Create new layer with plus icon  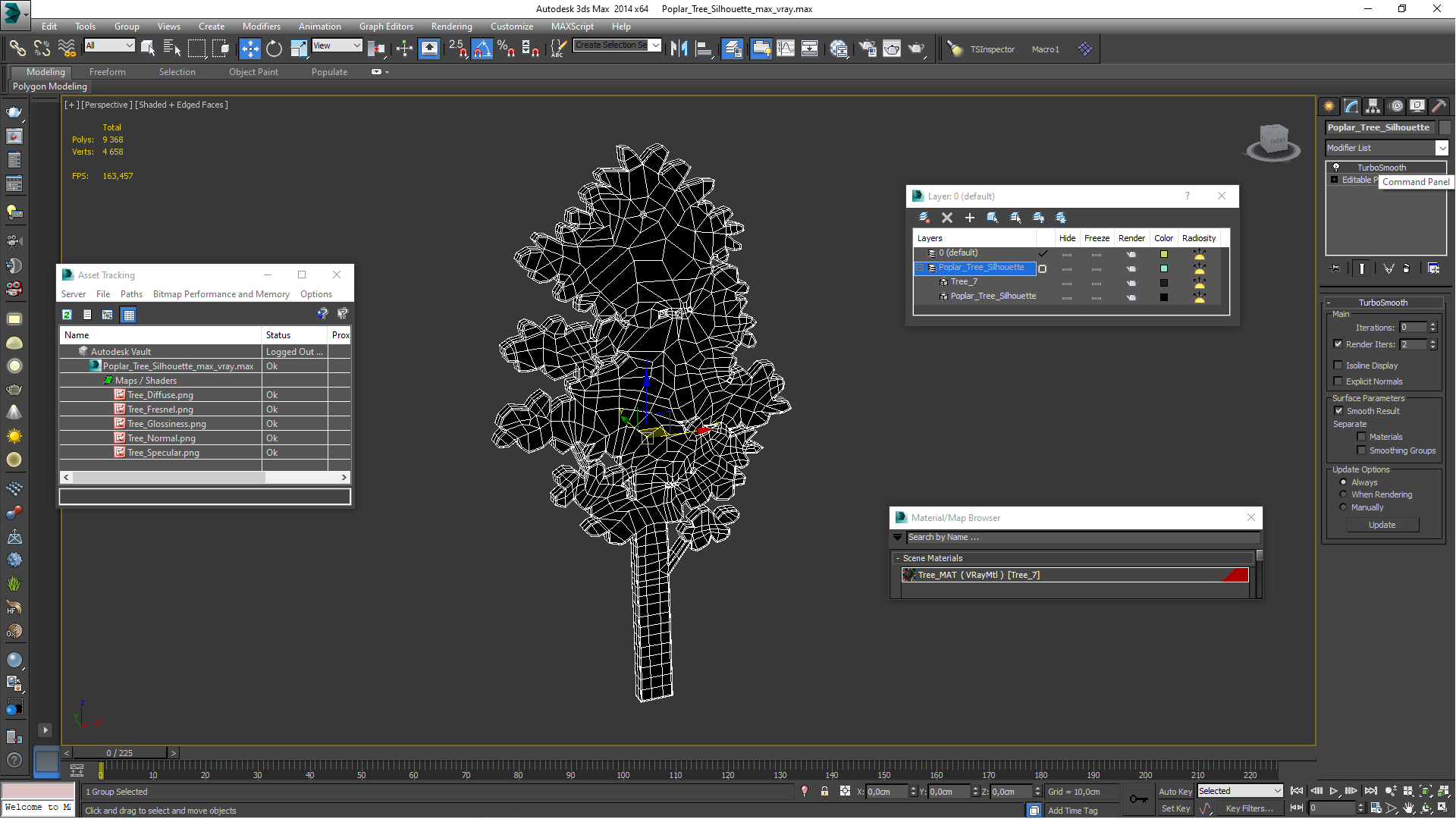point(969,218)
